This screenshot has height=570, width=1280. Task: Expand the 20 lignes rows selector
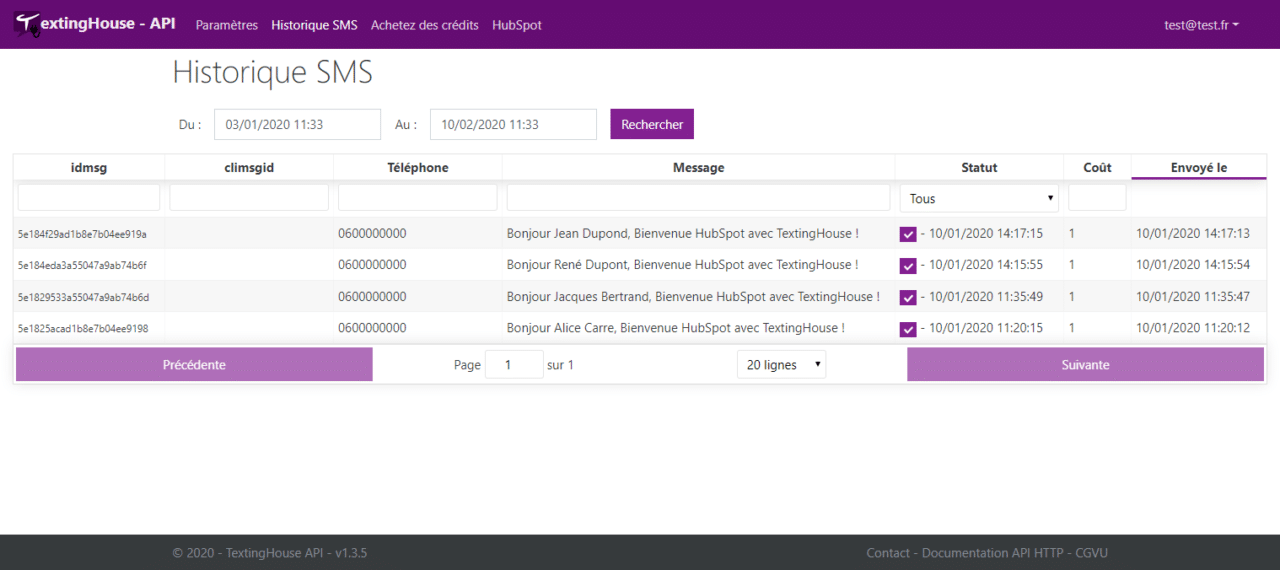tap(781, 365)
